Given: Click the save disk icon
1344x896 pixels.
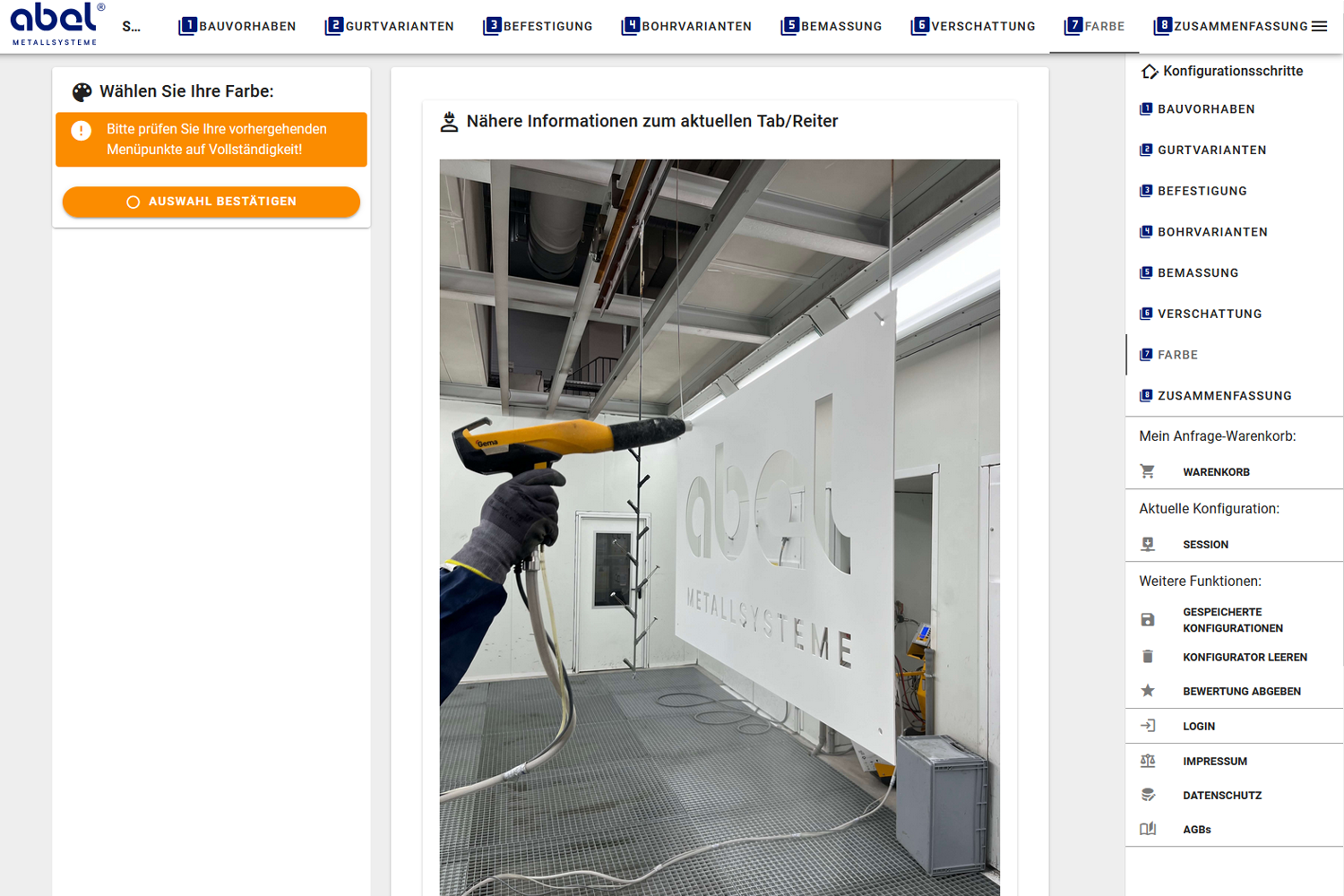Looking at the screenshot, I should coord(1148,620).
